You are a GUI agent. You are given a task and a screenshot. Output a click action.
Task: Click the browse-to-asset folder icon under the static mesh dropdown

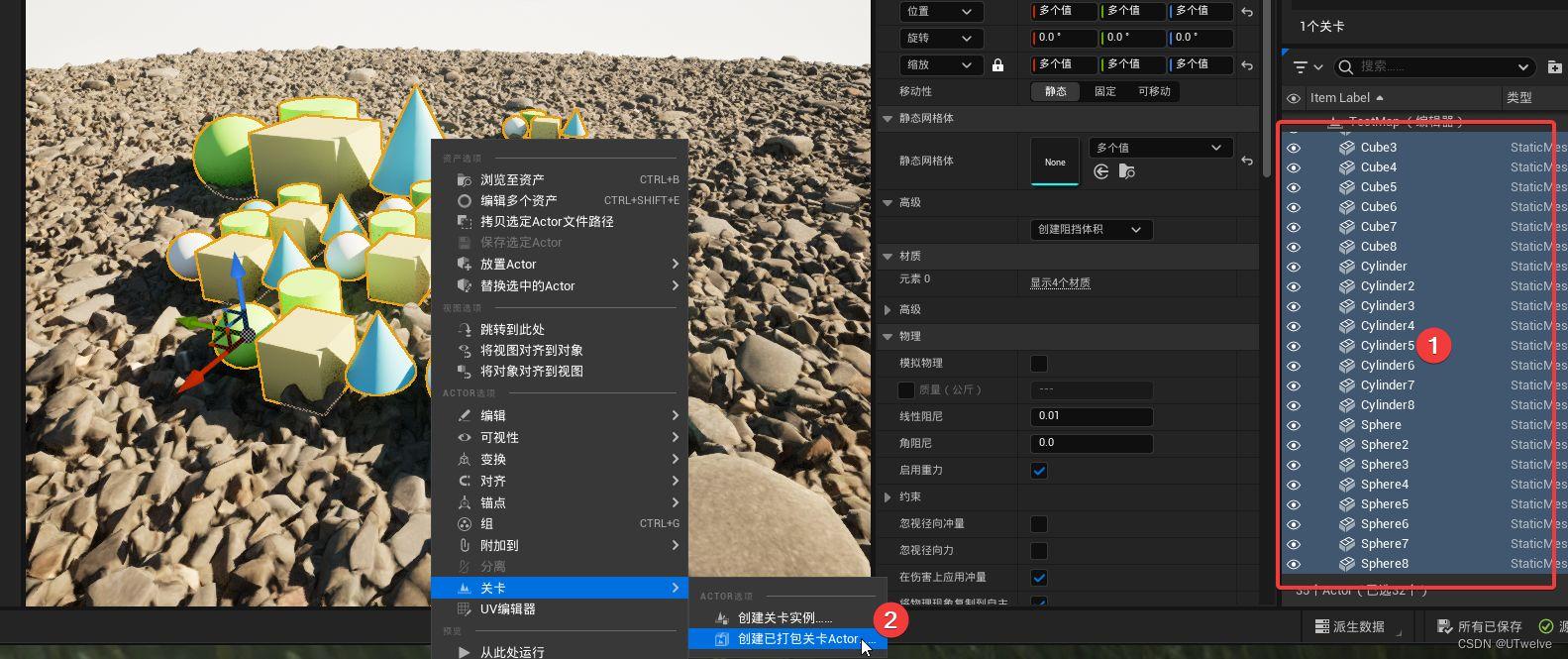(x=1126, y=171)
